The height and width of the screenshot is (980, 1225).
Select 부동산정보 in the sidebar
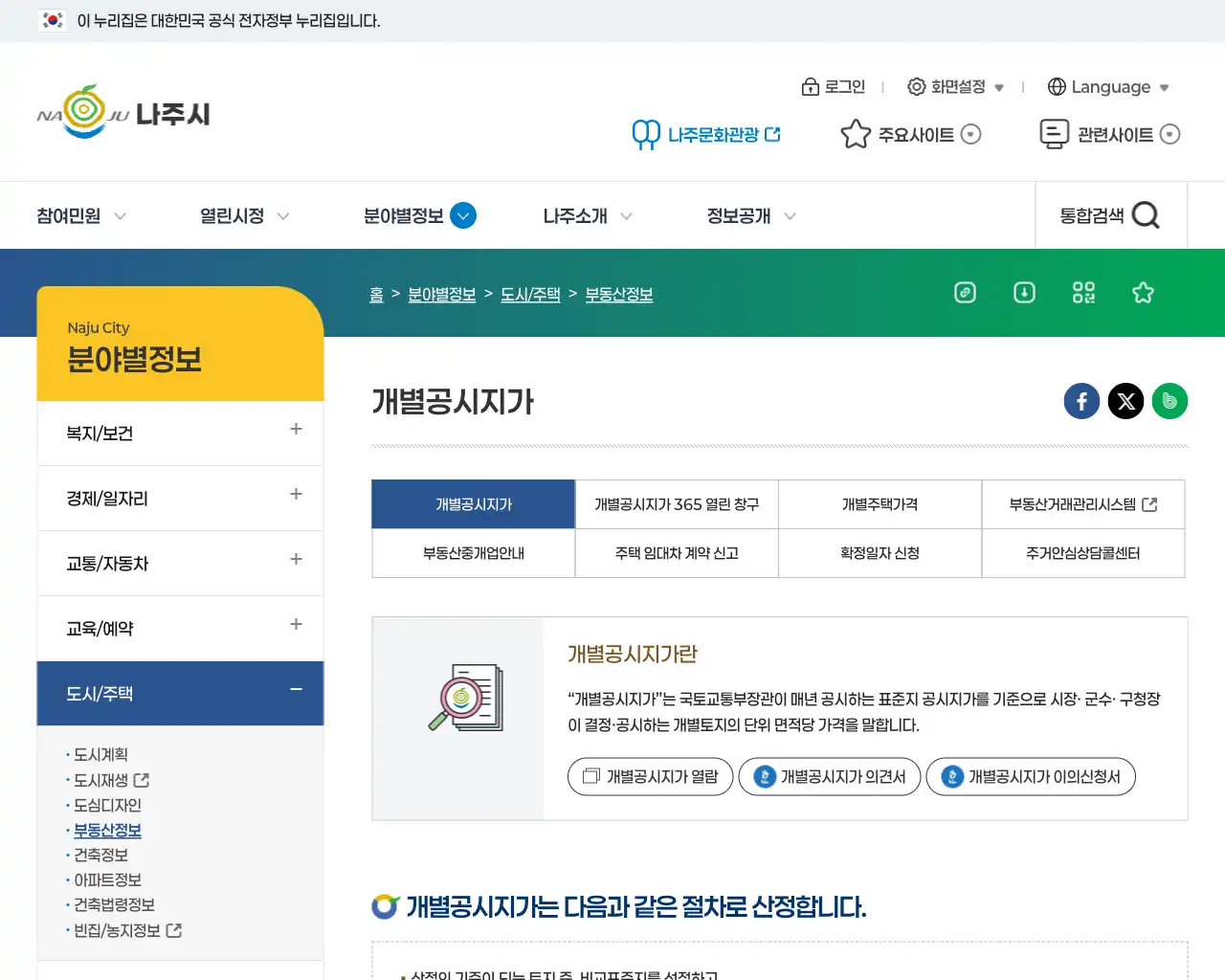(x=106, y=830)
